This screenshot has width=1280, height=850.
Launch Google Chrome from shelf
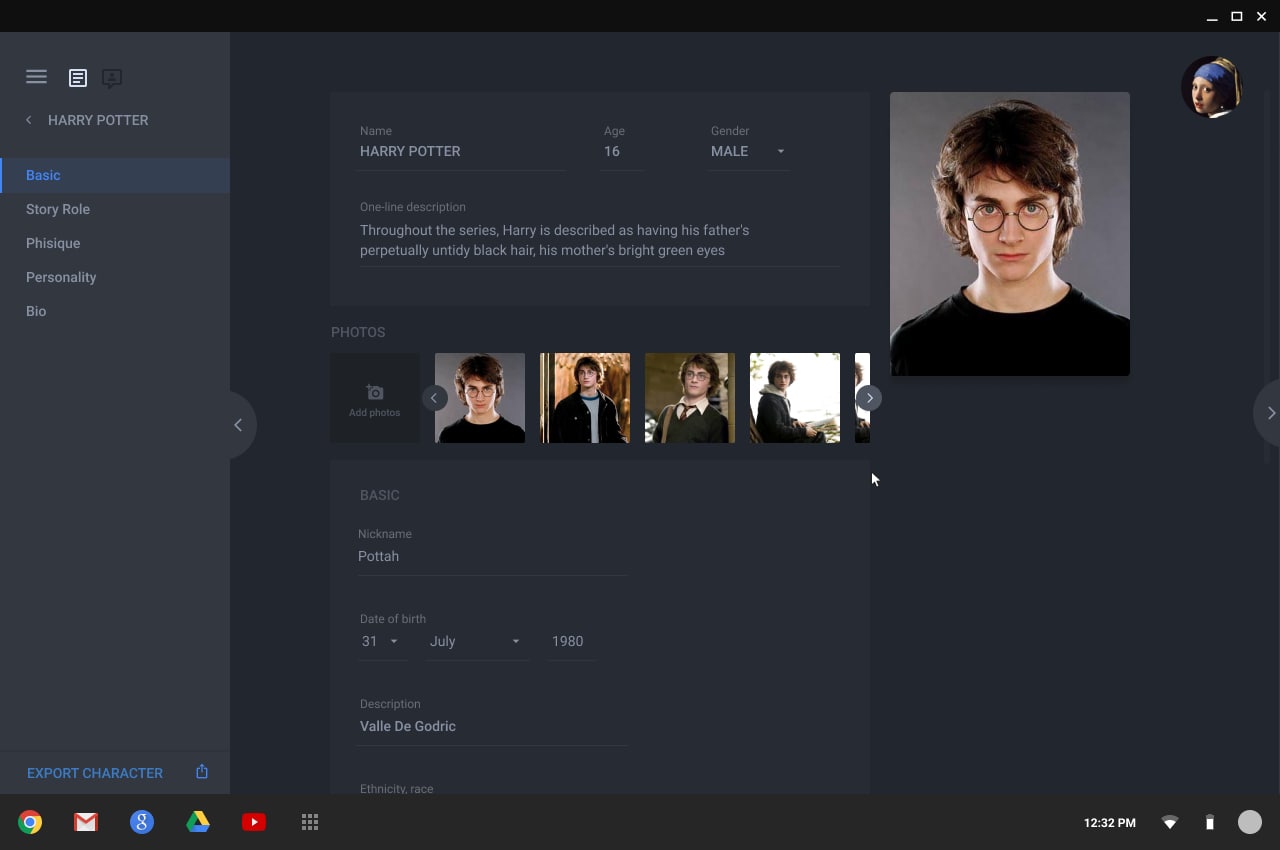[x=30, y=822]
